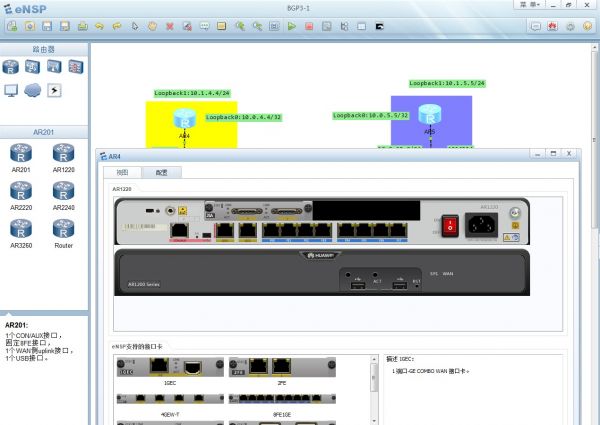Choose the 1GEC interface card

(x=170, y=368)
